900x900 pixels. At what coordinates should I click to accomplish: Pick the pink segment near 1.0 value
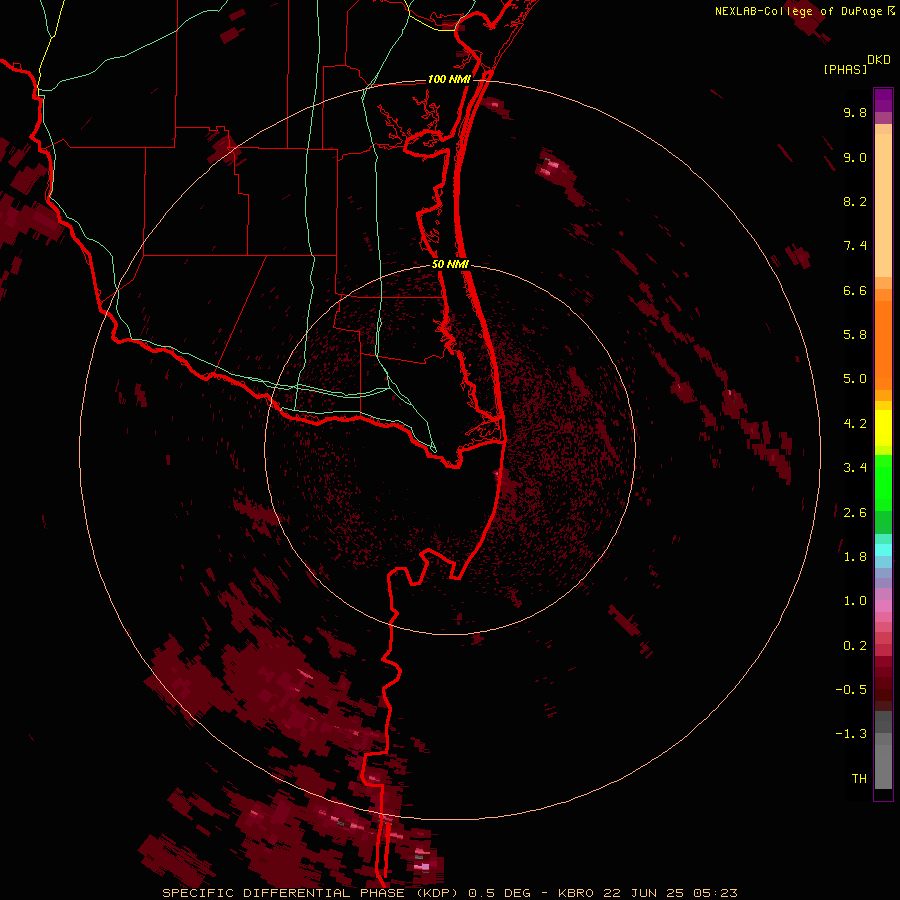tap(883, 606)
